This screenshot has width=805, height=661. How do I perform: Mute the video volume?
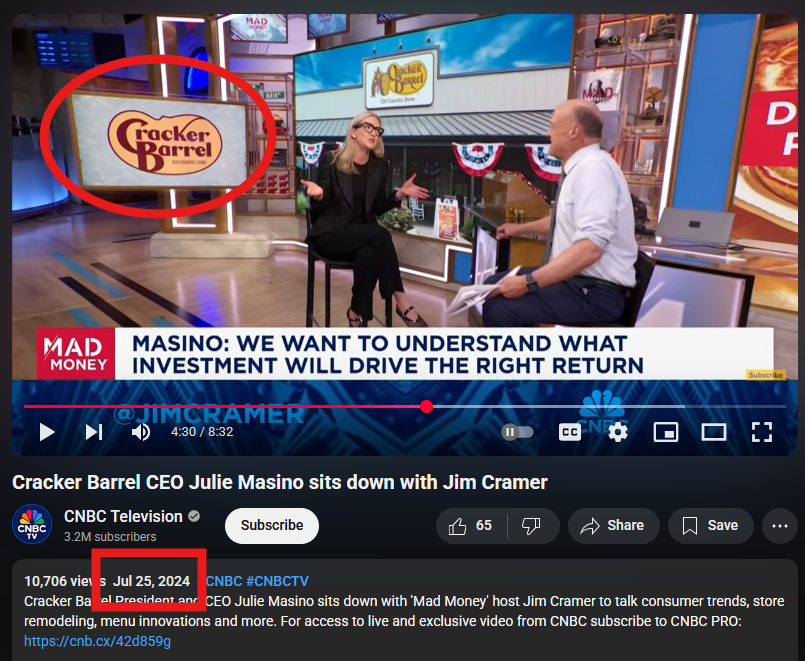tap(141, 432)
